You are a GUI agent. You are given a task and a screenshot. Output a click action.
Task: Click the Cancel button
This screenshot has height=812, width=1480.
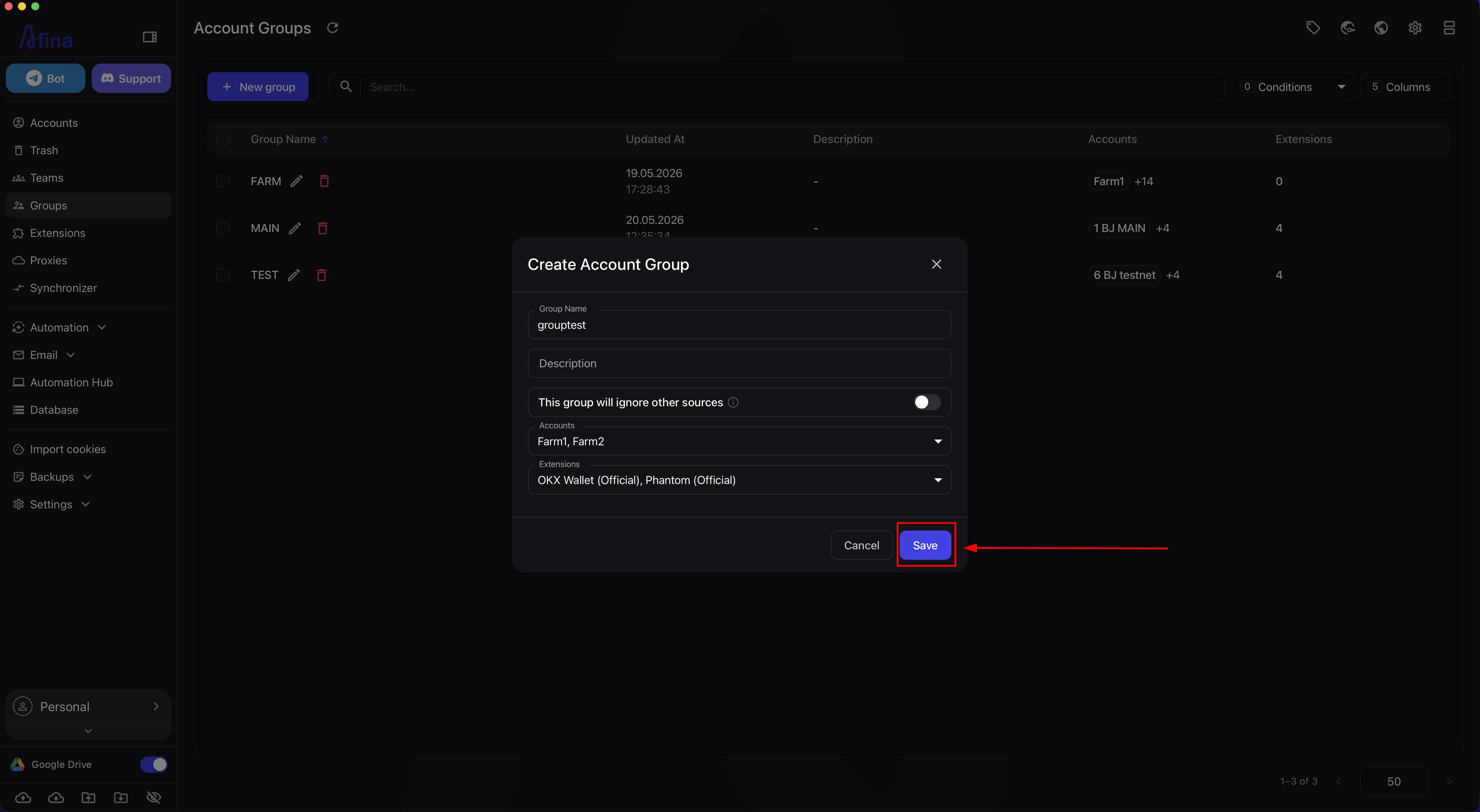[861, 545]
